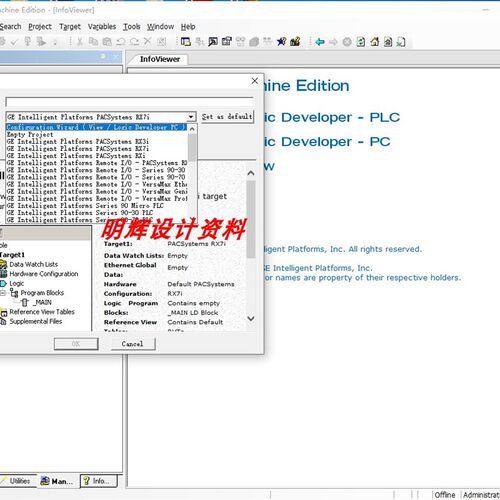Open the Navigator window toolbar icon

(185, 42)
